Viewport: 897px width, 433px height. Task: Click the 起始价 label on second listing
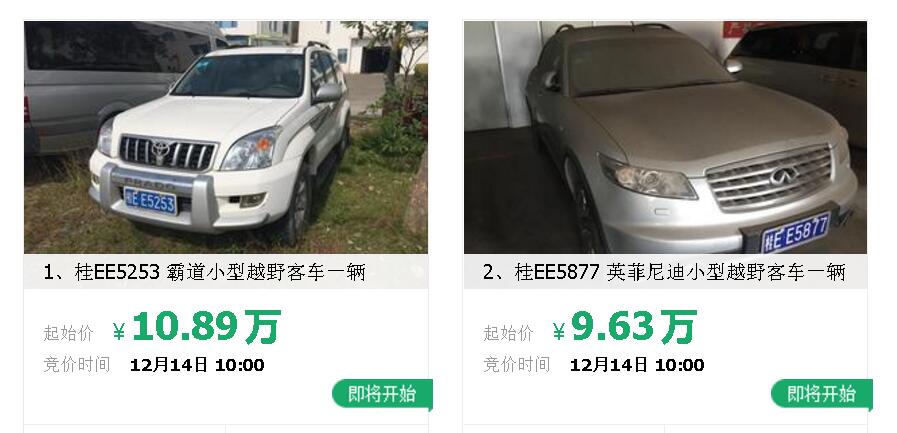pos(508,333)
